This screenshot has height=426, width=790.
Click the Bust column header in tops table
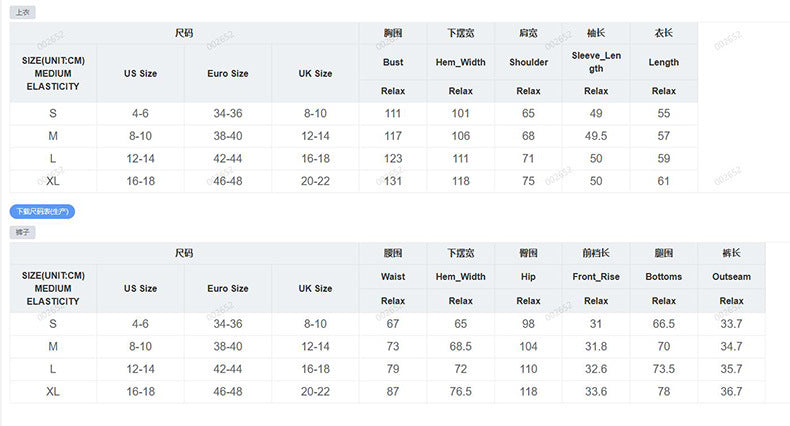393,62
